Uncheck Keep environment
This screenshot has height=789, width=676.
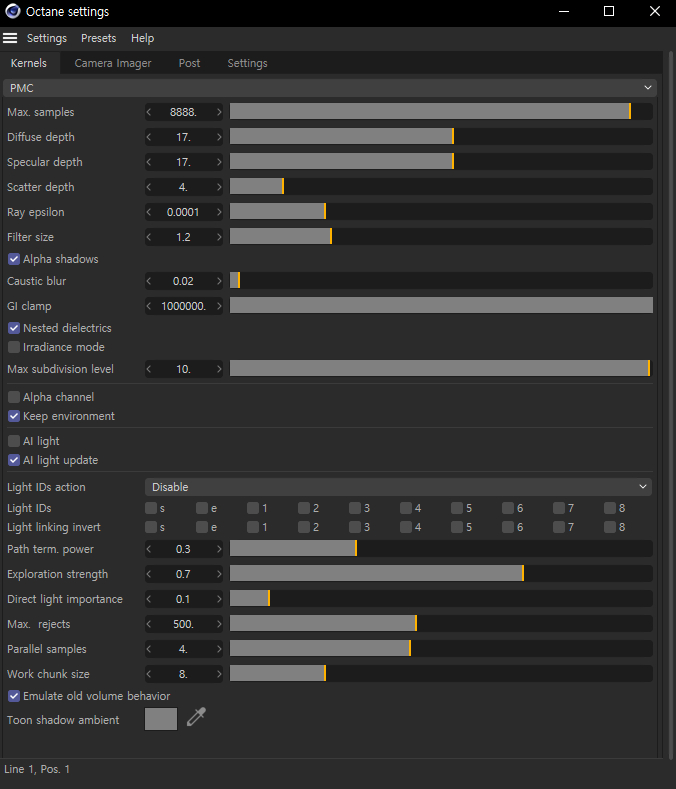click(x=14, y=416)
